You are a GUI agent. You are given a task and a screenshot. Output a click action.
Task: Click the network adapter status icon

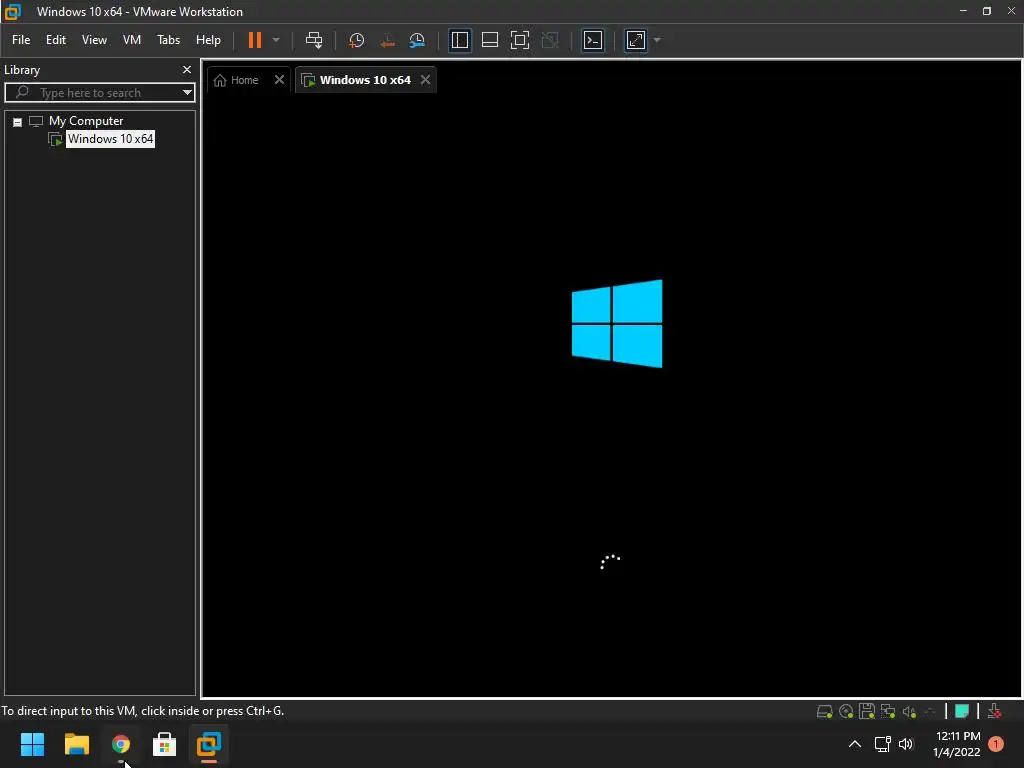(x=888, y=712)
